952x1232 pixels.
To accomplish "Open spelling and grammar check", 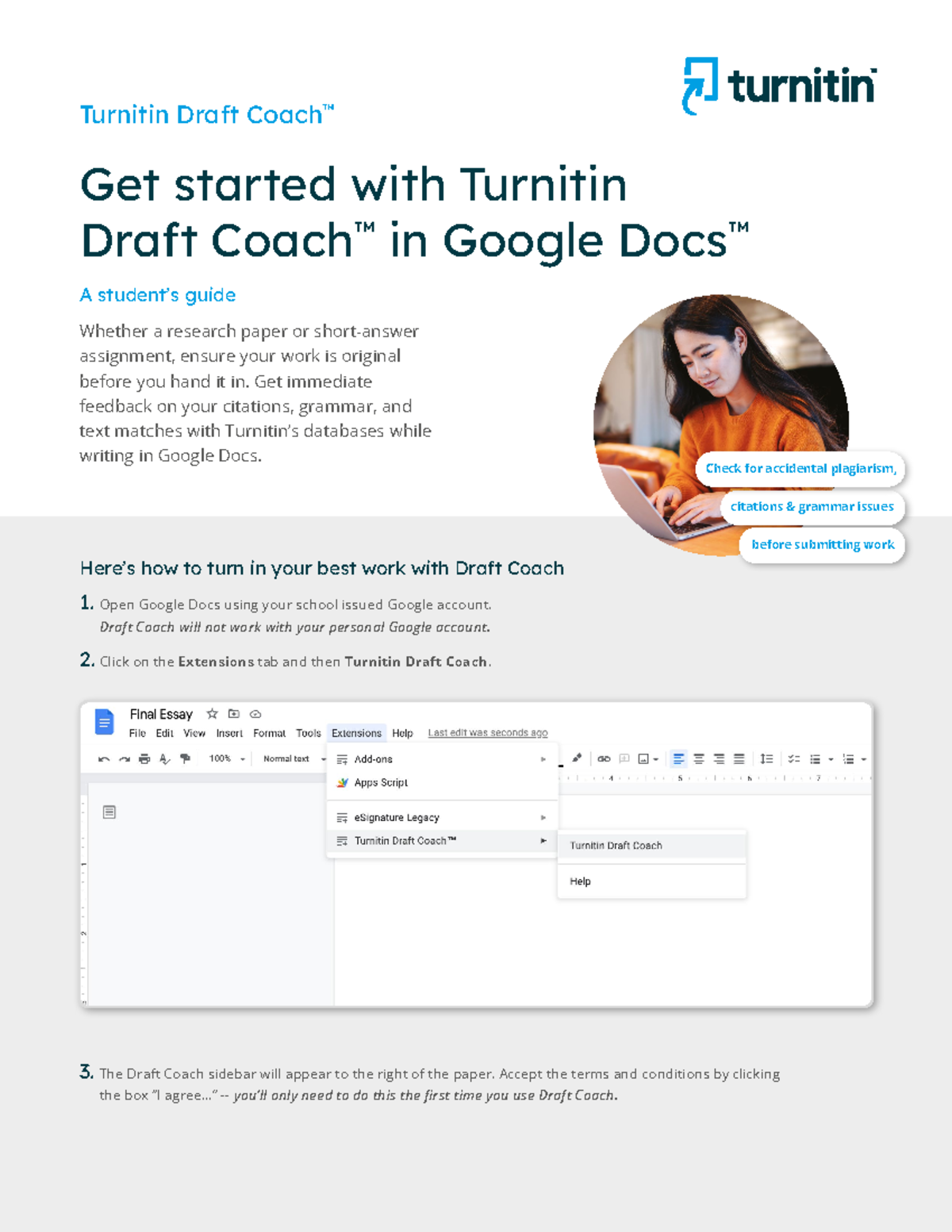I will (163, 759).
